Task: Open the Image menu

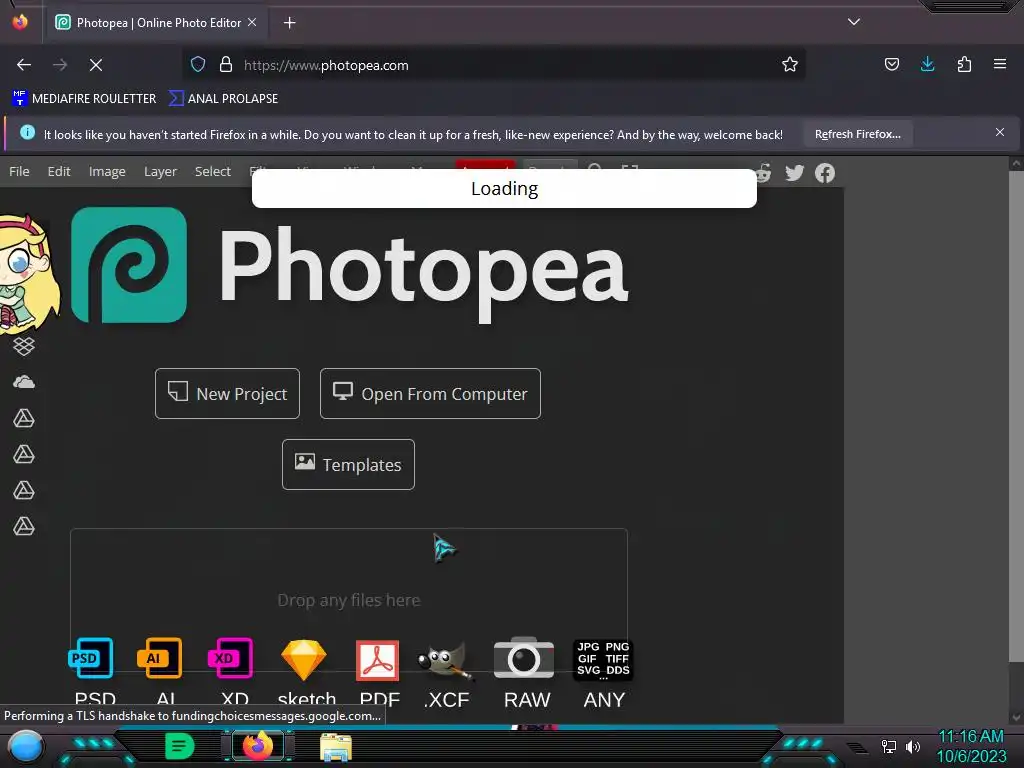Action: [x=107, y=171]
